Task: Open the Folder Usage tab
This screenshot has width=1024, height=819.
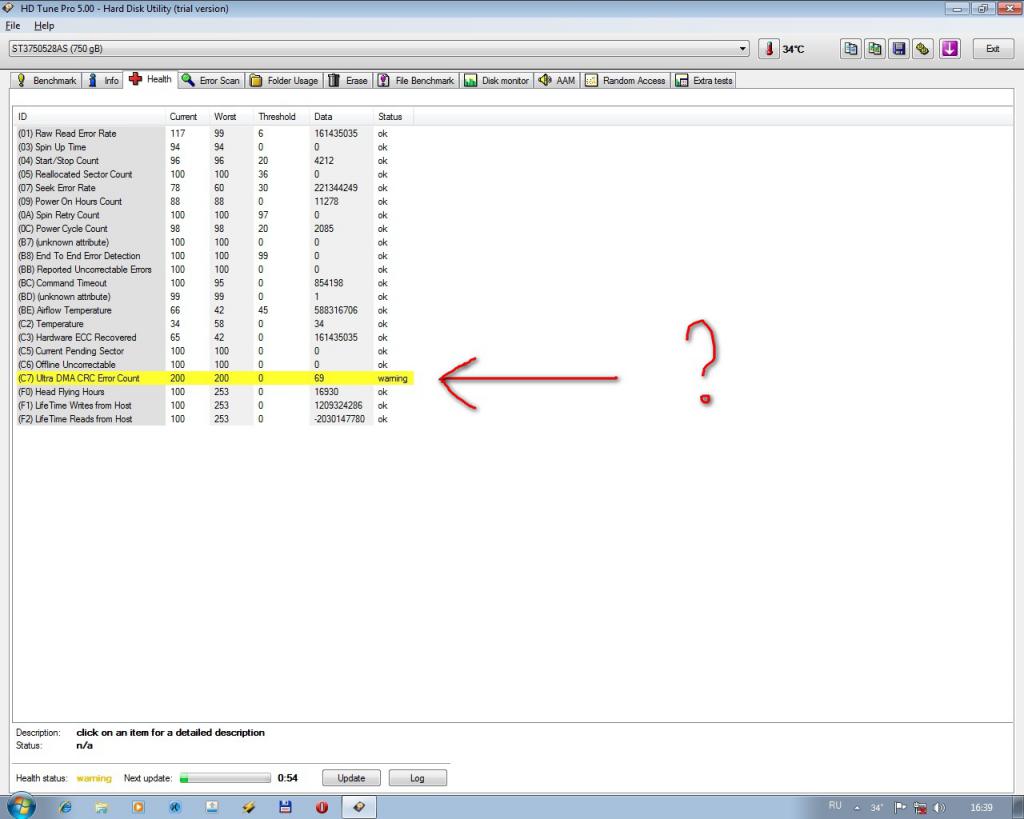Action: pyautogui.click(x=284, y=80)
